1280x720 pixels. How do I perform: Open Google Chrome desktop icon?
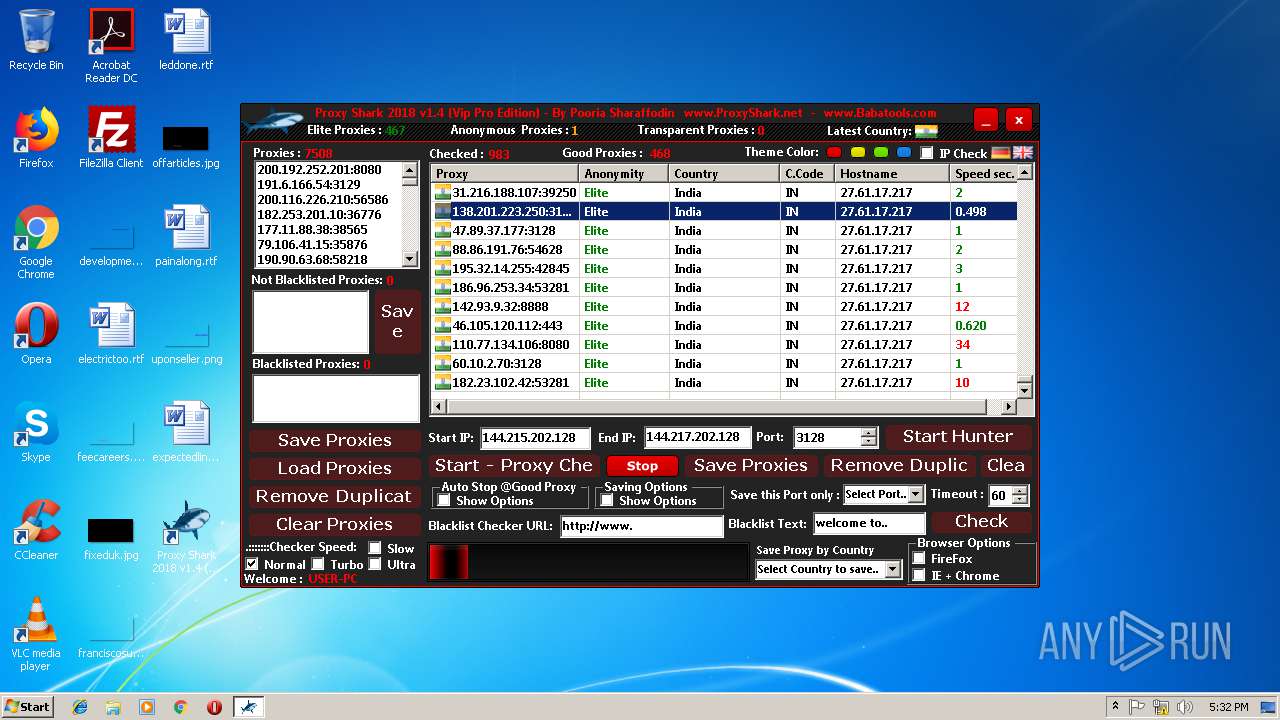[x=36, y=243]
